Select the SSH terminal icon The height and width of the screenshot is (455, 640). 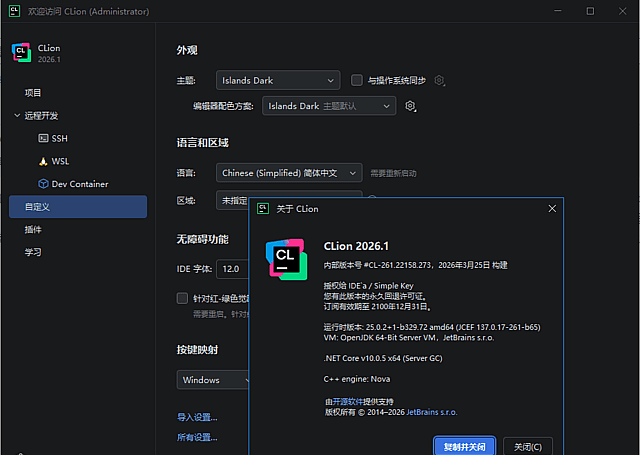[43, 138]
